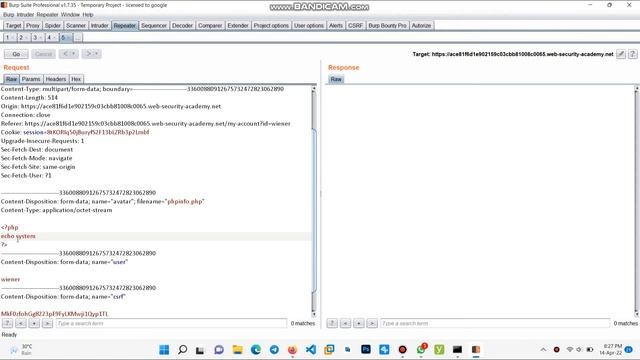Click plus button in response search bar

[359, 323]
